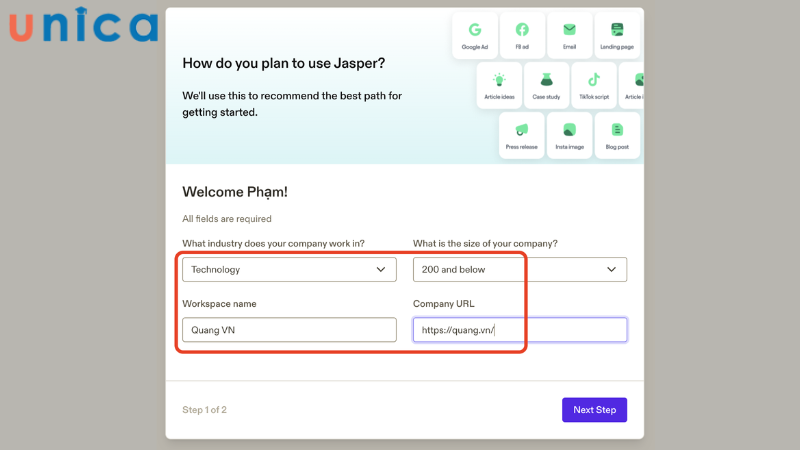Click the Step 1 of 2 indicator
This screenshot has height=450, width=800.
tap(204, 410)
